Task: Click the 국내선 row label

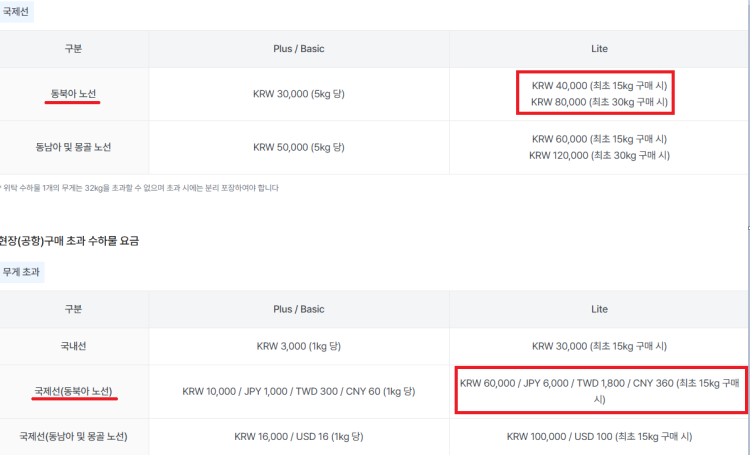Action: [x=73, y=346]
